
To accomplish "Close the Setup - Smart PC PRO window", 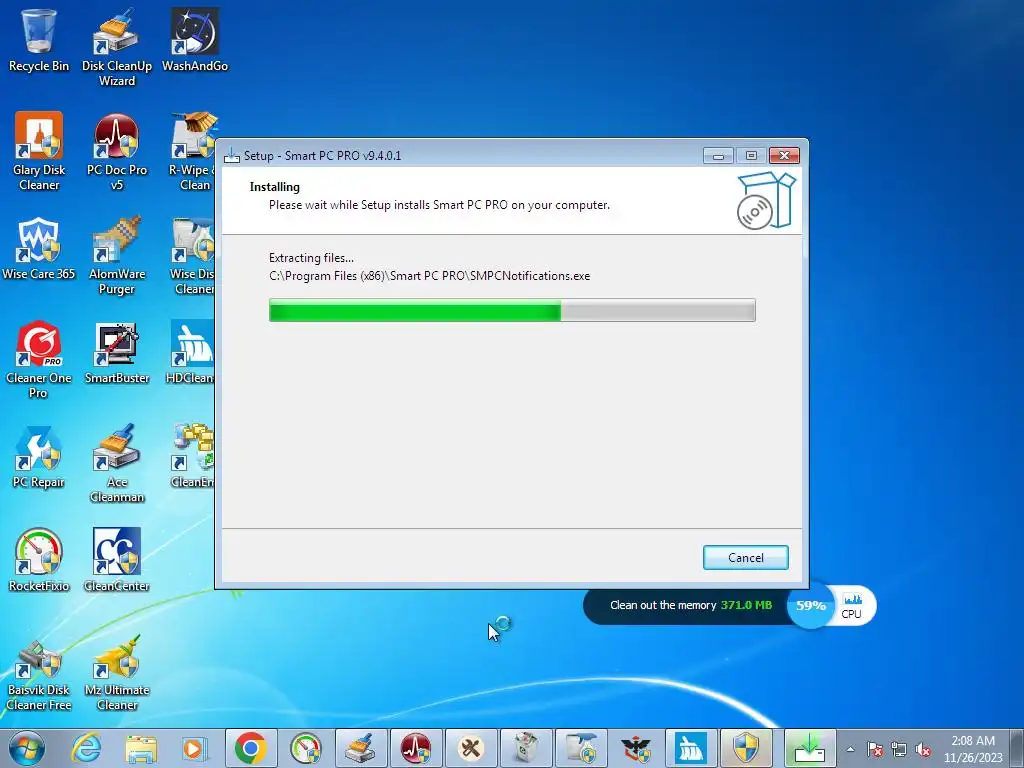I will 784,155.
